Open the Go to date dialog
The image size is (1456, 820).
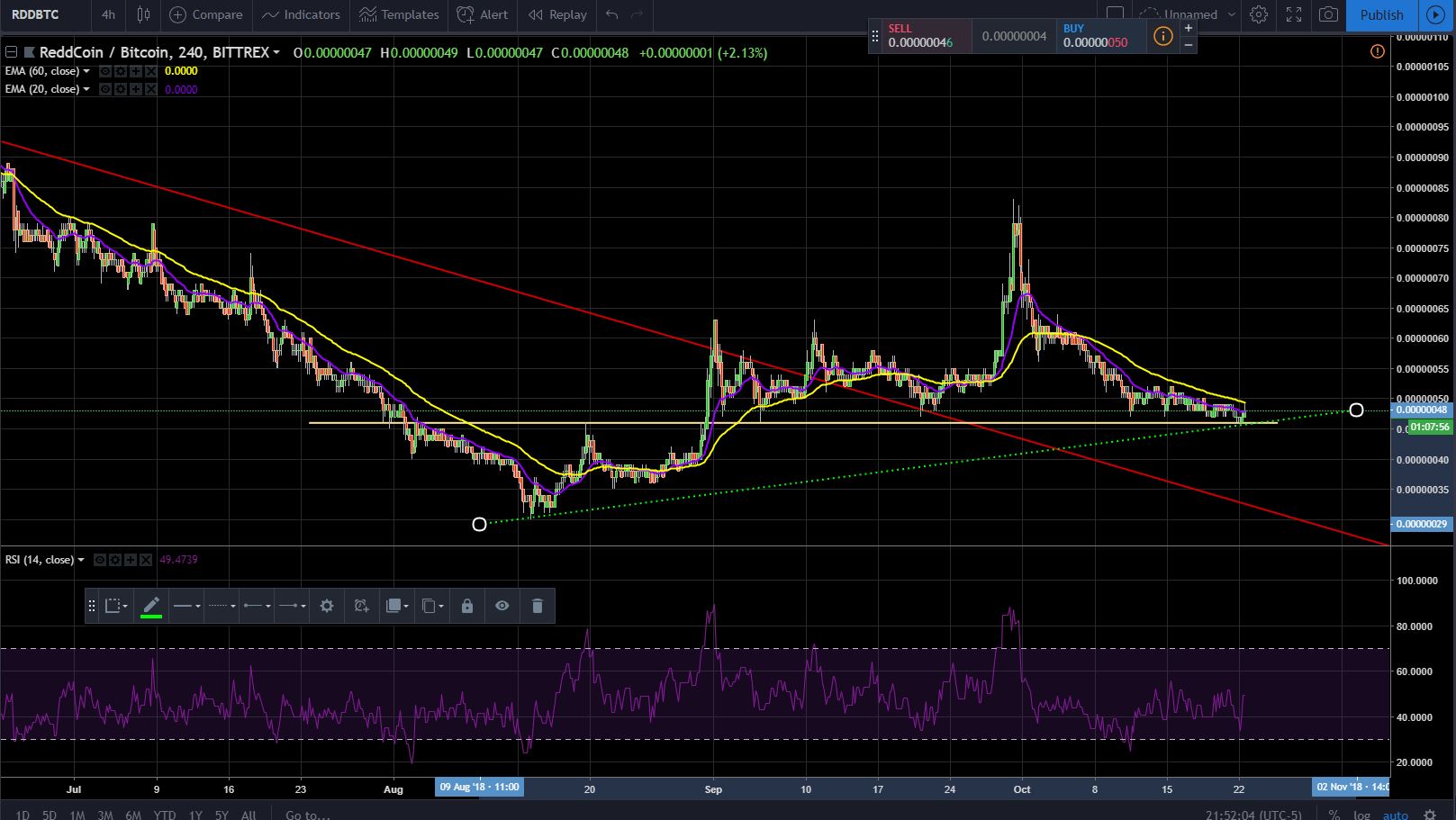coord(307,815)
